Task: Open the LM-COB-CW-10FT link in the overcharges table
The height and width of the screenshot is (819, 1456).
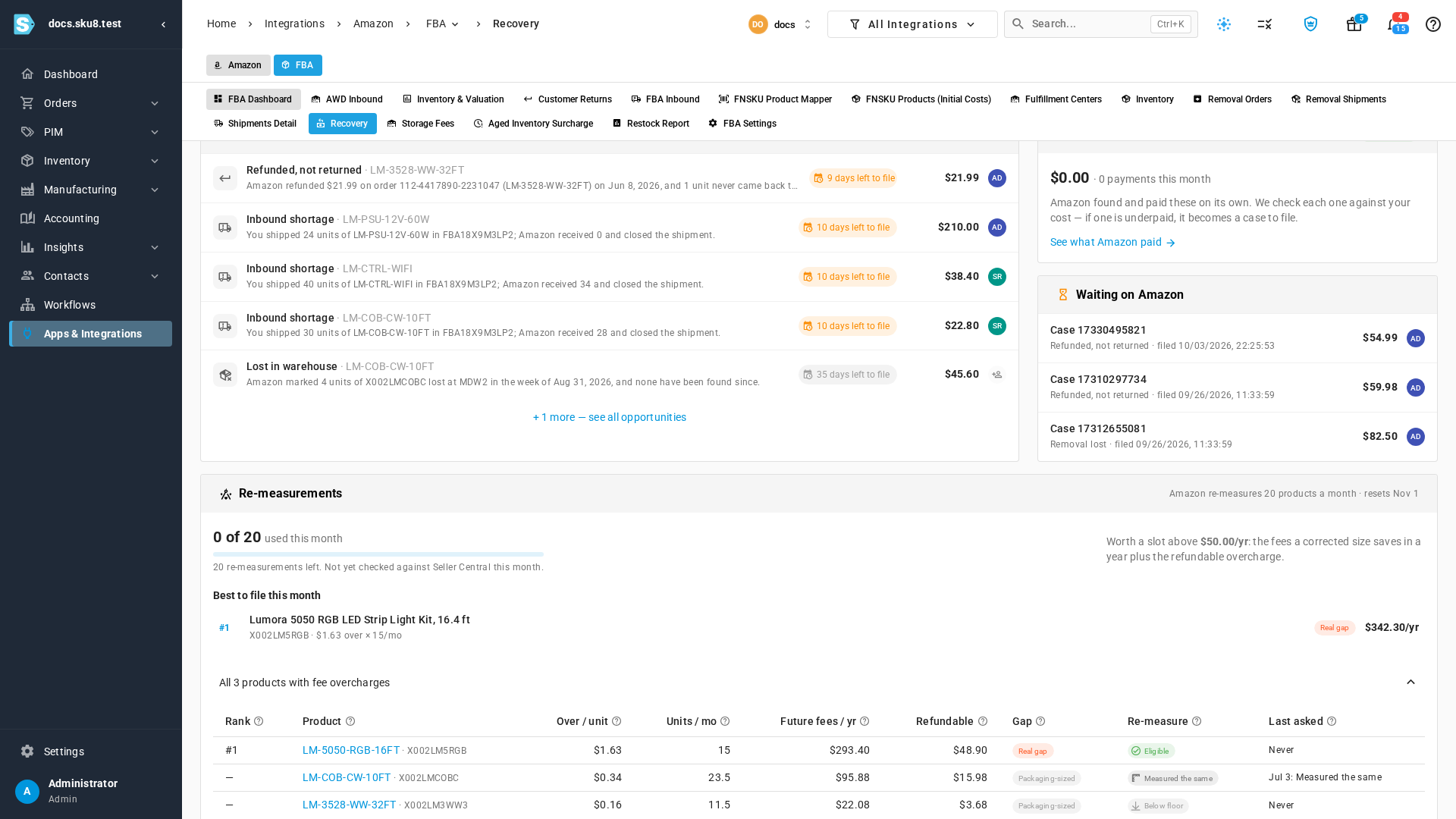Action: [x=347, y=778]
